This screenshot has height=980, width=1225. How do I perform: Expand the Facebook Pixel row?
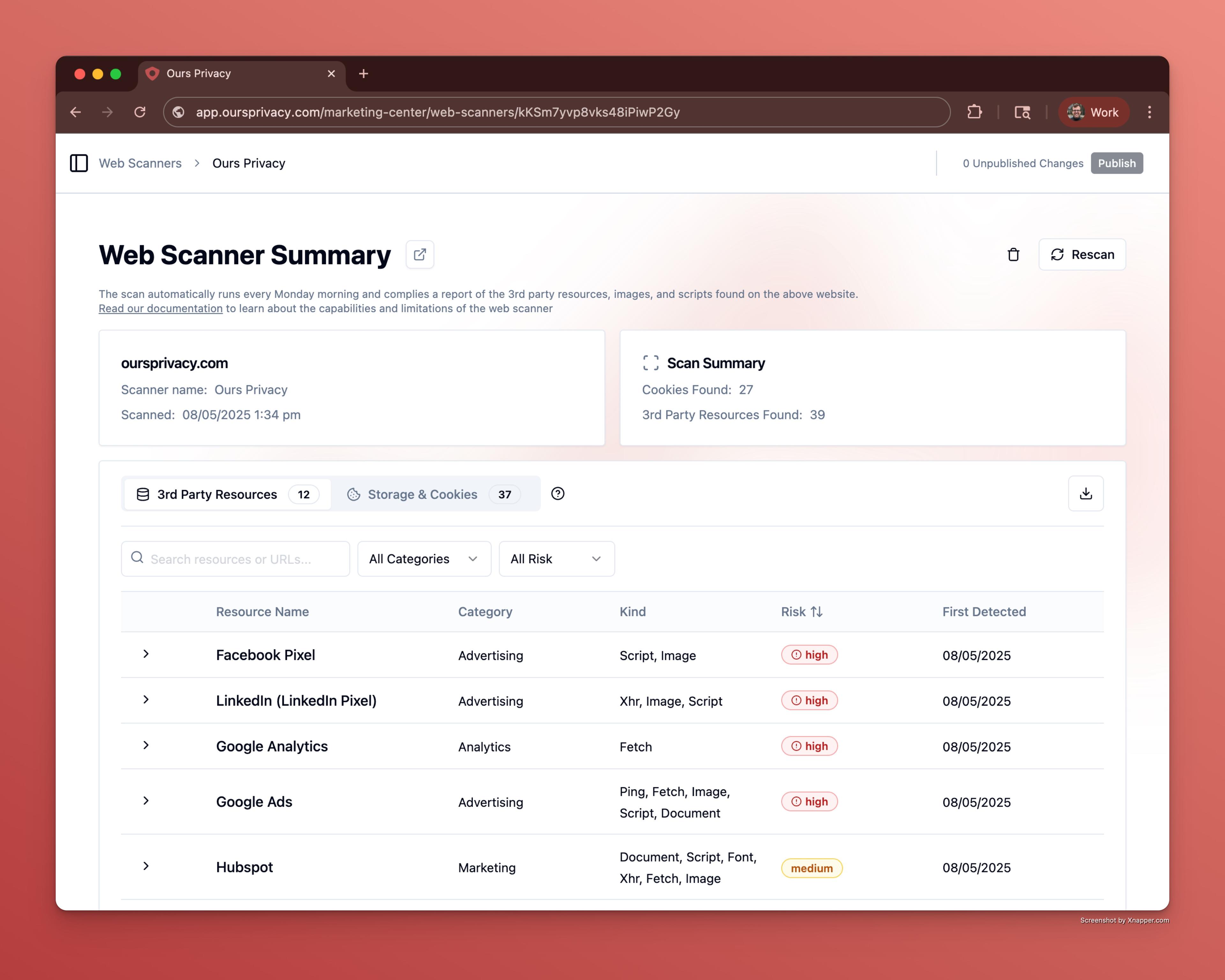pyautogui.click(x=146, y=654)
